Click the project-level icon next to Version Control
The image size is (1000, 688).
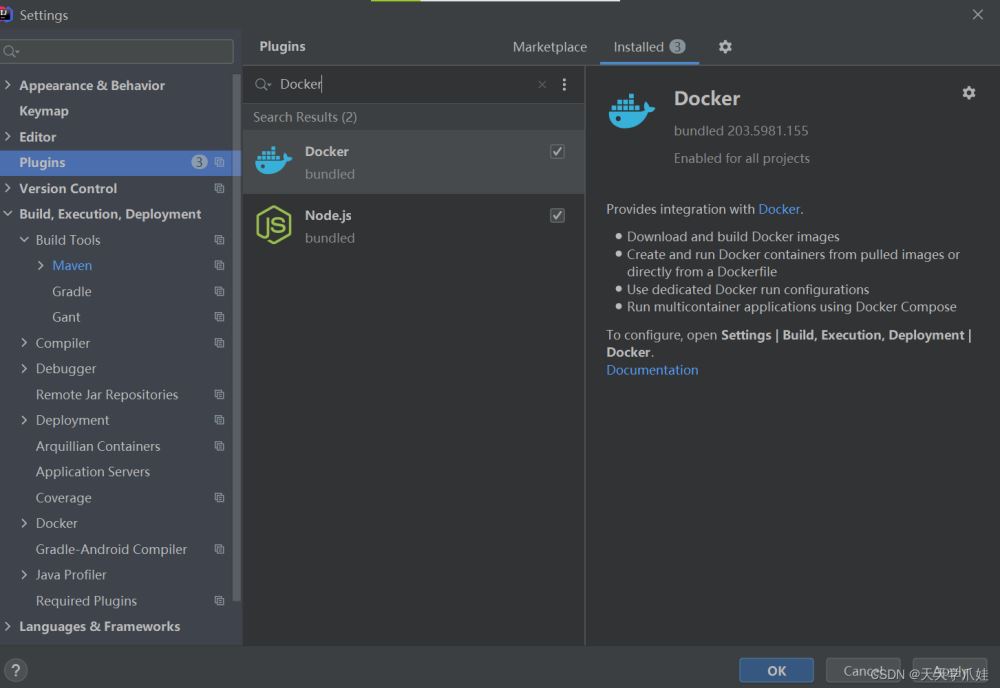(219, 188)
